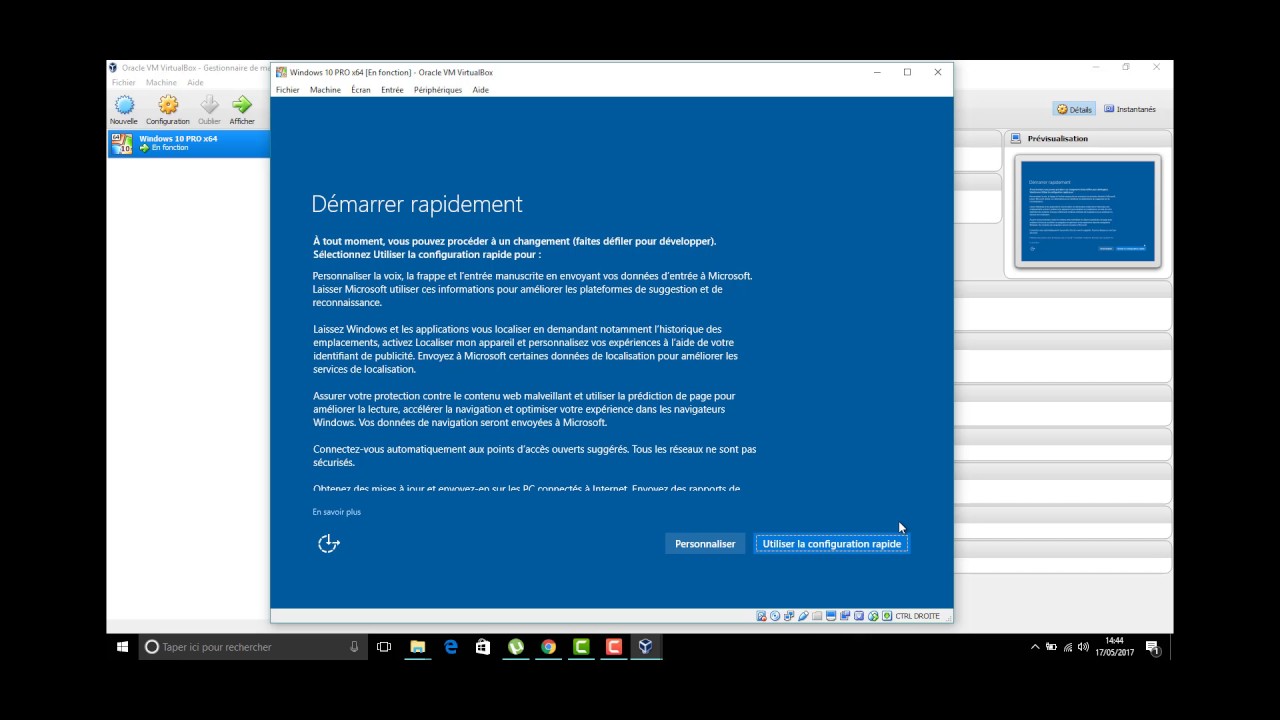This screenshot has height=720, width=1280.
Task: Click the Cortana microphone icon
Action: [354, 647]
